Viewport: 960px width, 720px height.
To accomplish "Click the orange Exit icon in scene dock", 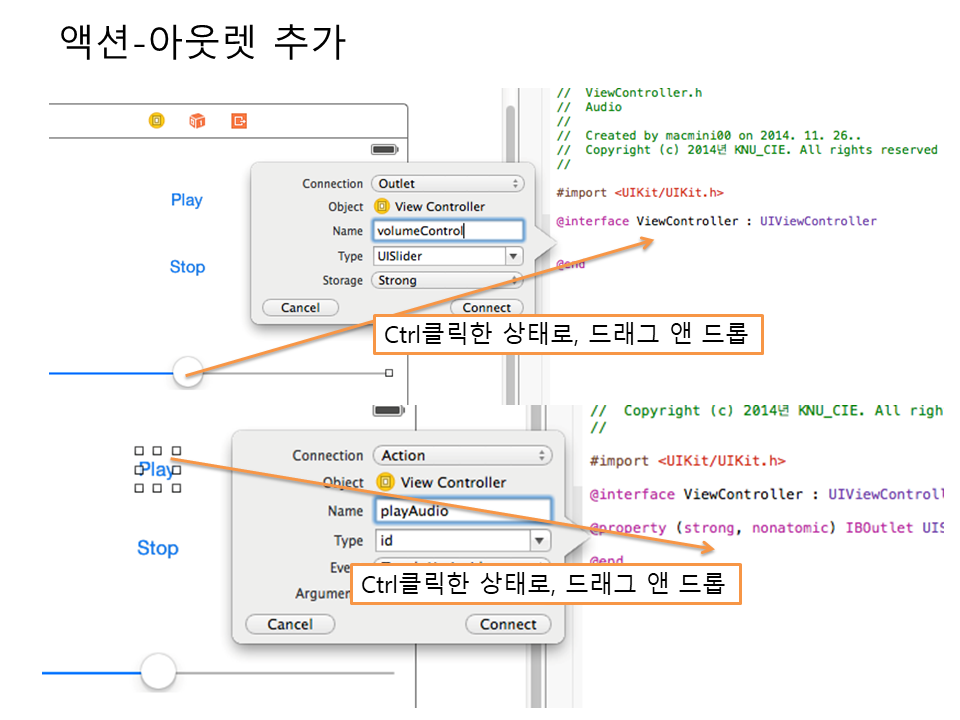I will point(239,121).
